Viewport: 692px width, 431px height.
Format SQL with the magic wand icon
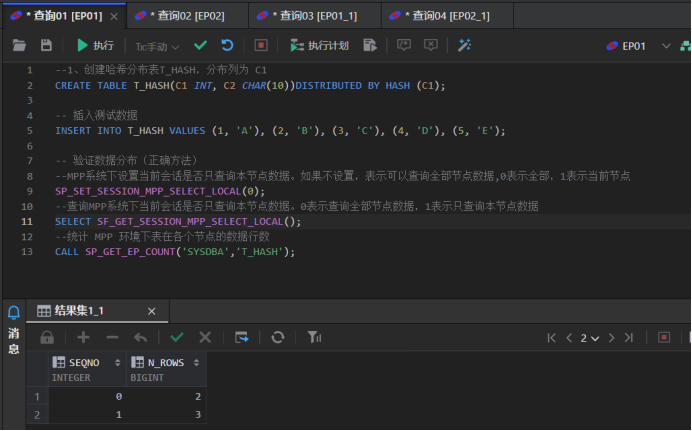464,45
